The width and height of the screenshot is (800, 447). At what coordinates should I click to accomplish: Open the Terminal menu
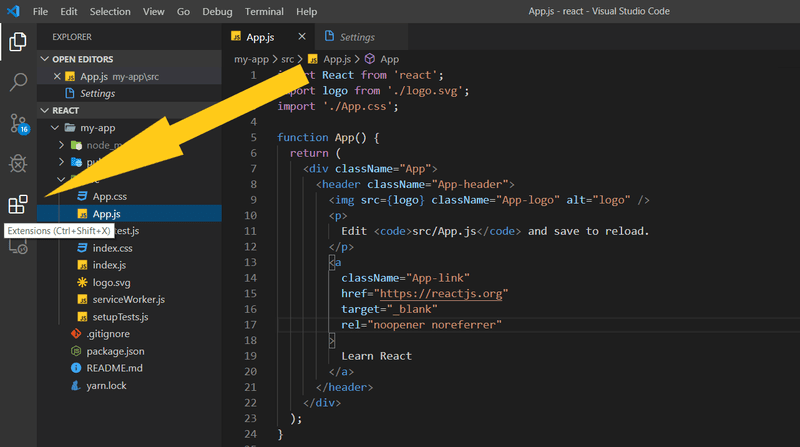[264, 11]
